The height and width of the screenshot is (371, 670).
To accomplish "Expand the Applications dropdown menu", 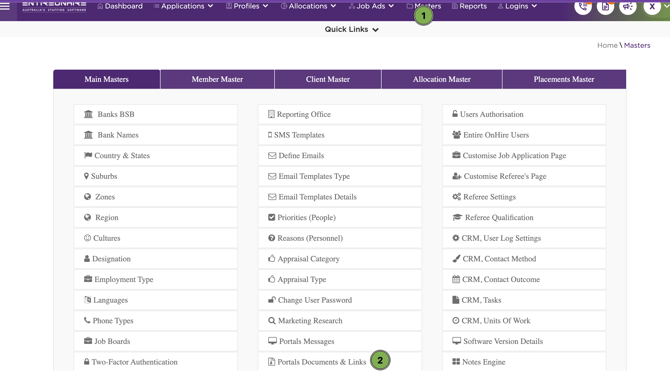I will 183,6.
